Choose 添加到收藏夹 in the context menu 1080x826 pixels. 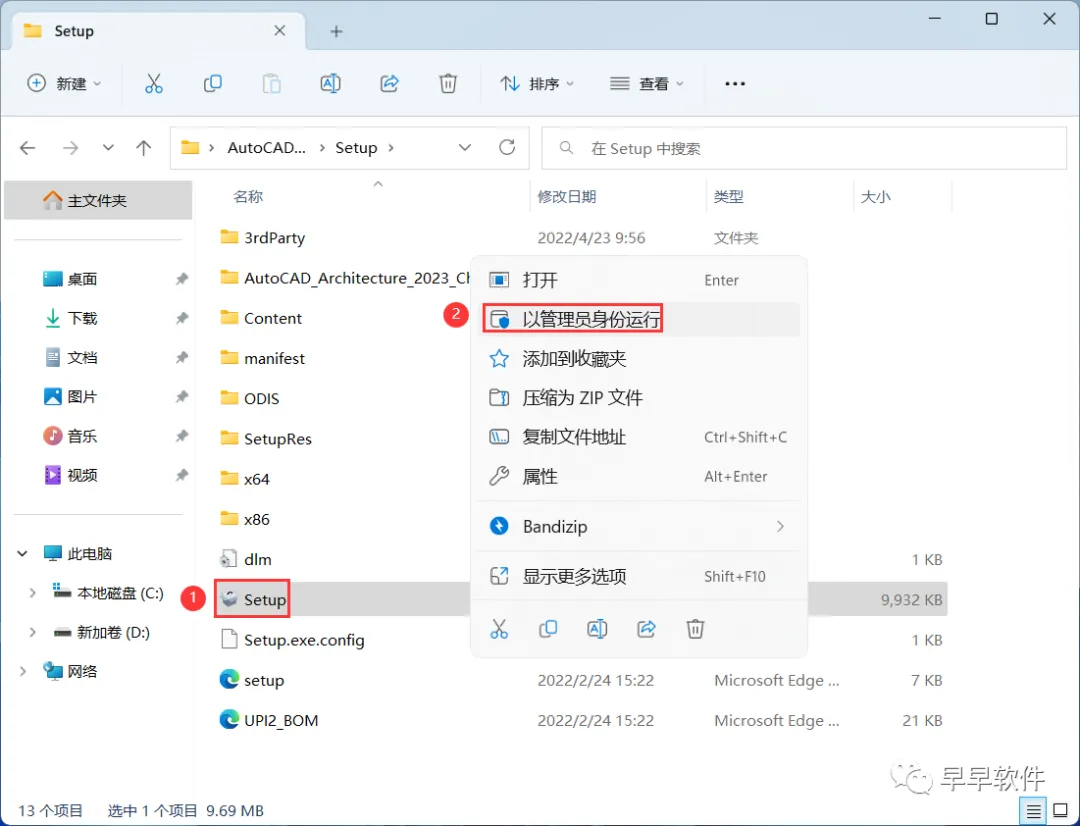pyautogui.click(x=638, y=358)
